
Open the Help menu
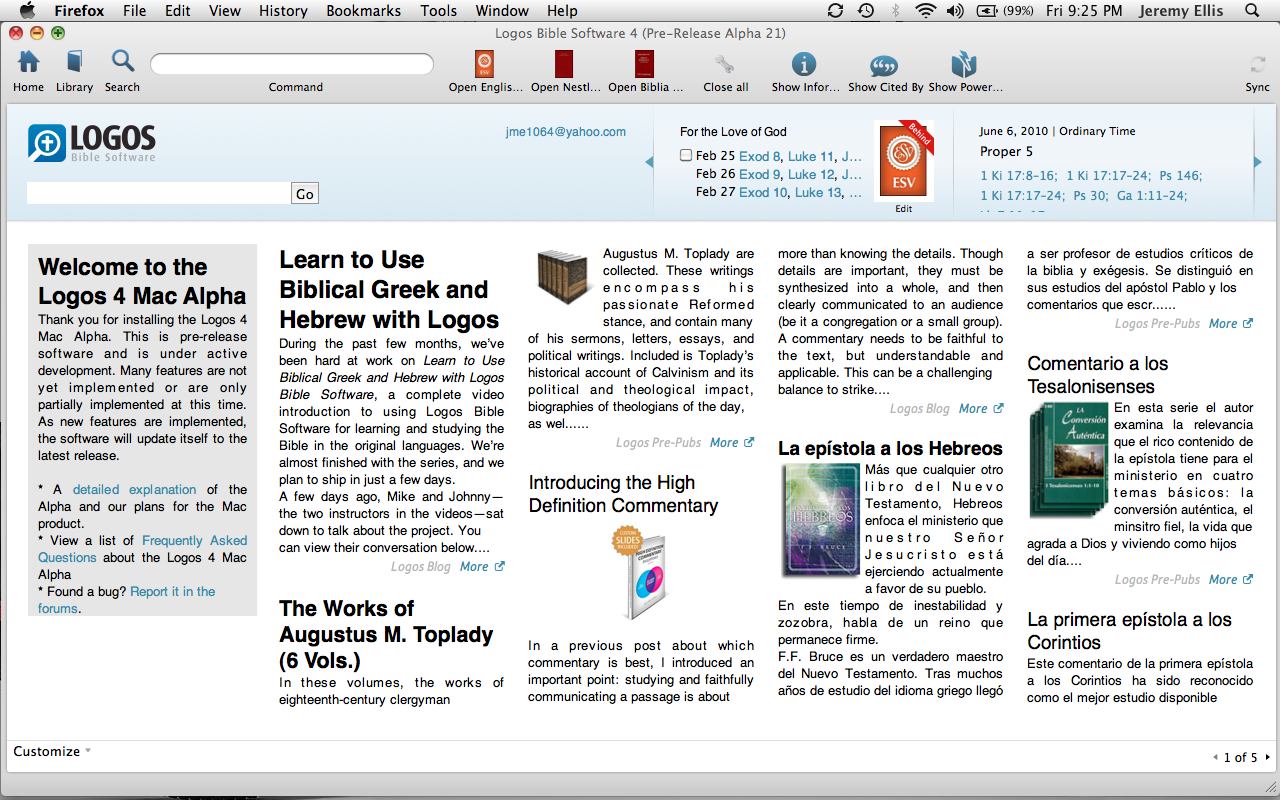tap(562, 11)
